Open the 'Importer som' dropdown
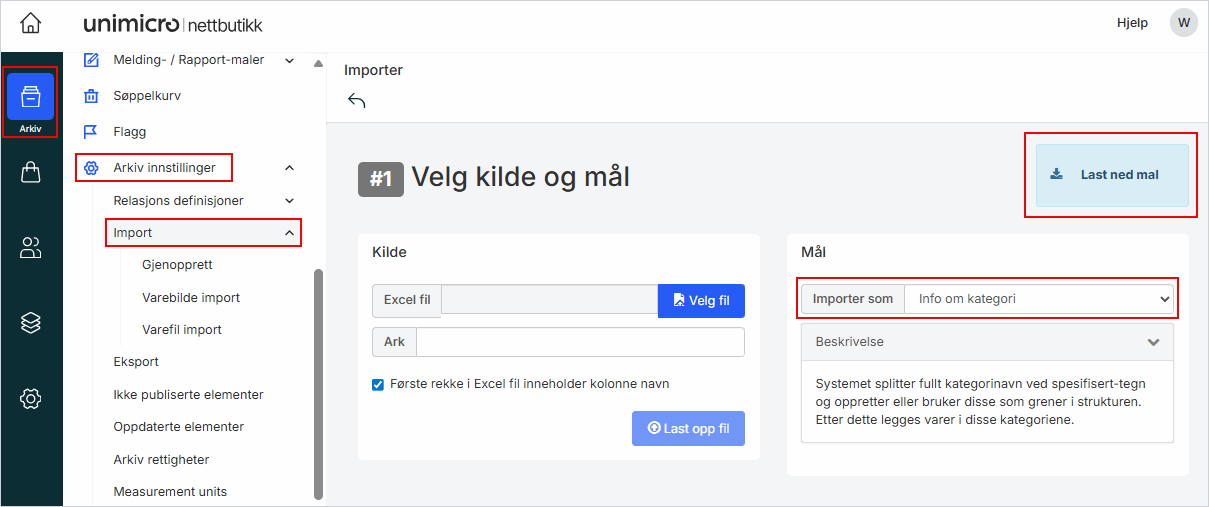The image size is (1209, 507). point(1038,298)
